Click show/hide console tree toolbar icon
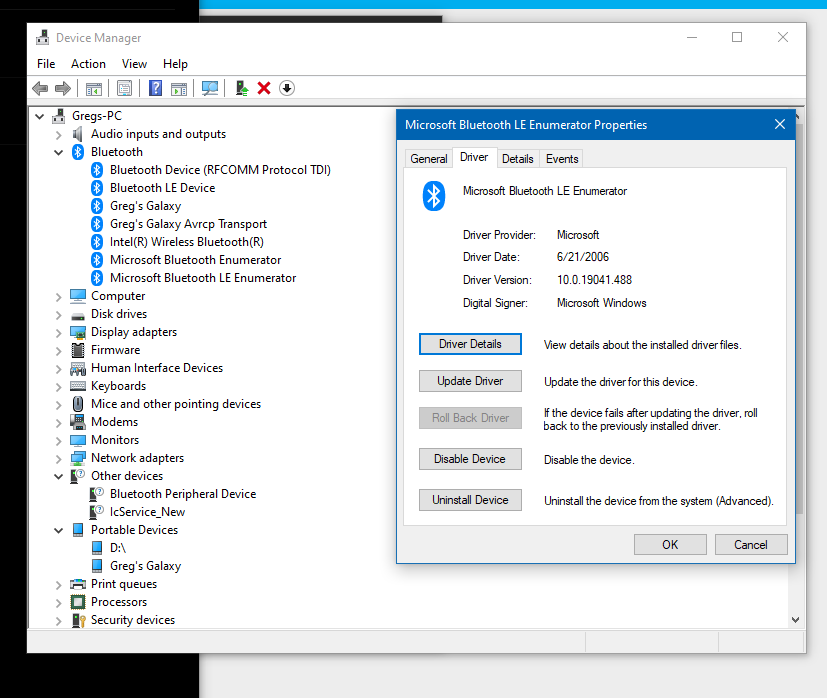This screenshot has width=827, height=698. pos(94,89)
